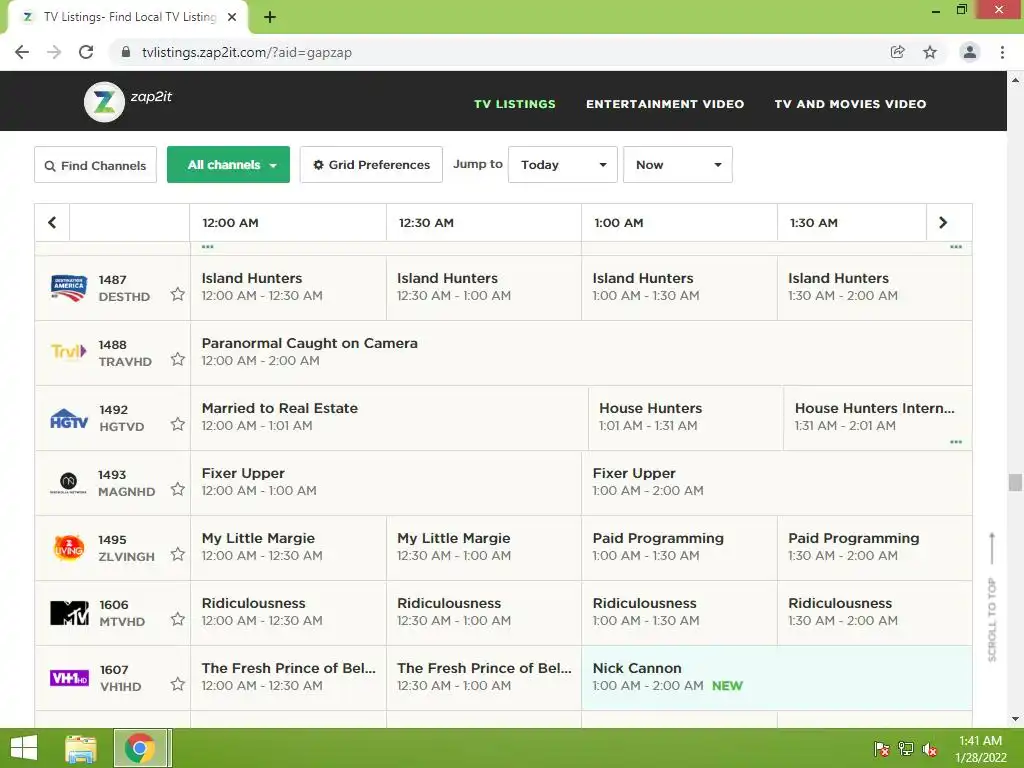Open the TV LISTINGS menu item
Image resolution: width=1024 pixels, height=768 pixels.
(515, 104)
